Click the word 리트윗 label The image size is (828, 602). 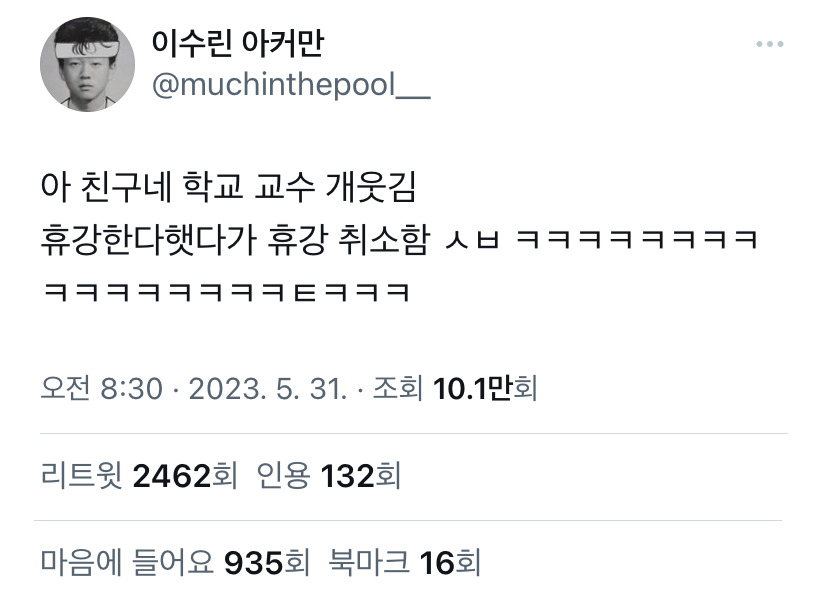pos(82,475)
